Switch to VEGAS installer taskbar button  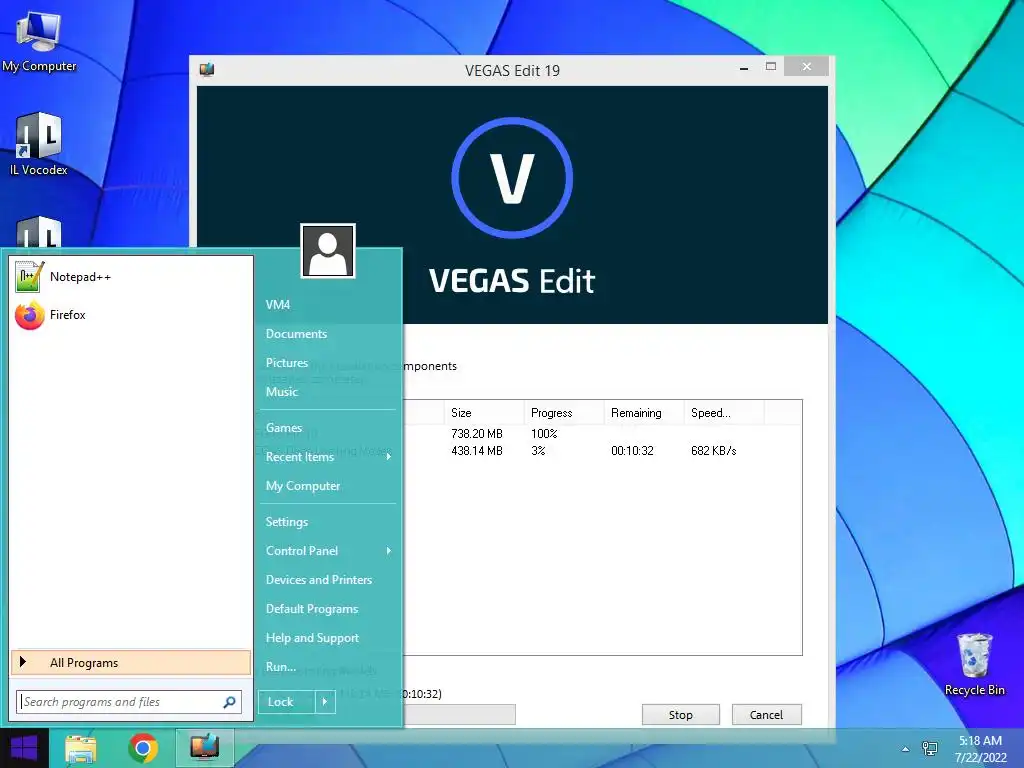click(204, 748)
